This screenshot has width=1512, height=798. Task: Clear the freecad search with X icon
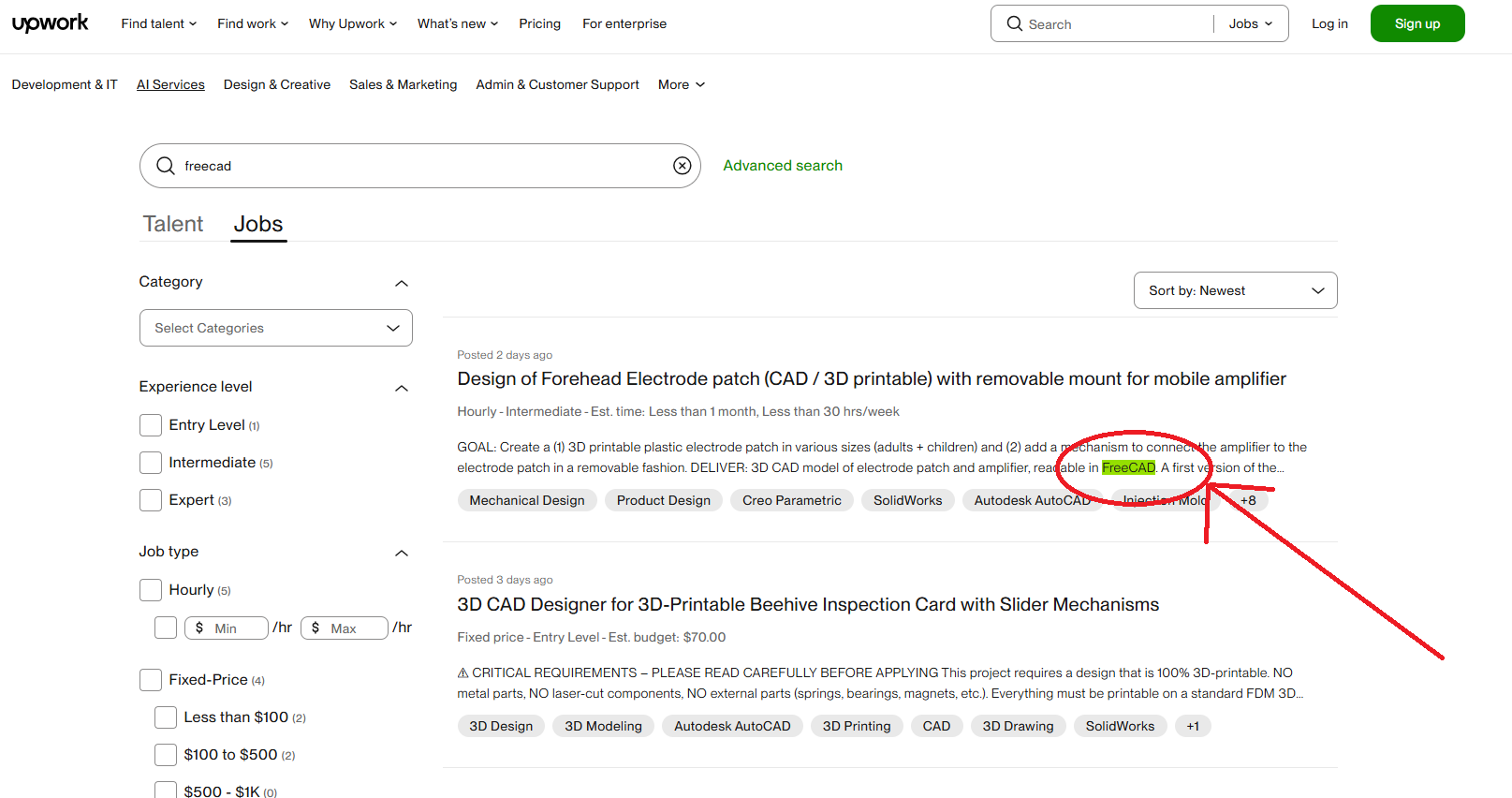[x=682, y=166]
